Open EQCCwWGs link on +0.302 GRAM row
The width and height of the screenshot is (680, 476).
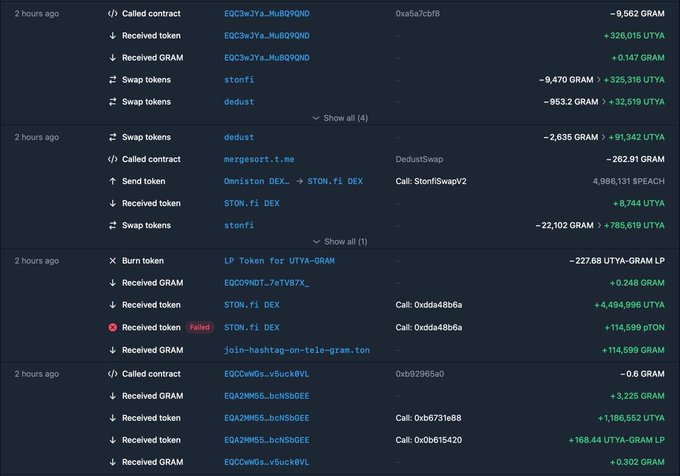pos(267,462)
